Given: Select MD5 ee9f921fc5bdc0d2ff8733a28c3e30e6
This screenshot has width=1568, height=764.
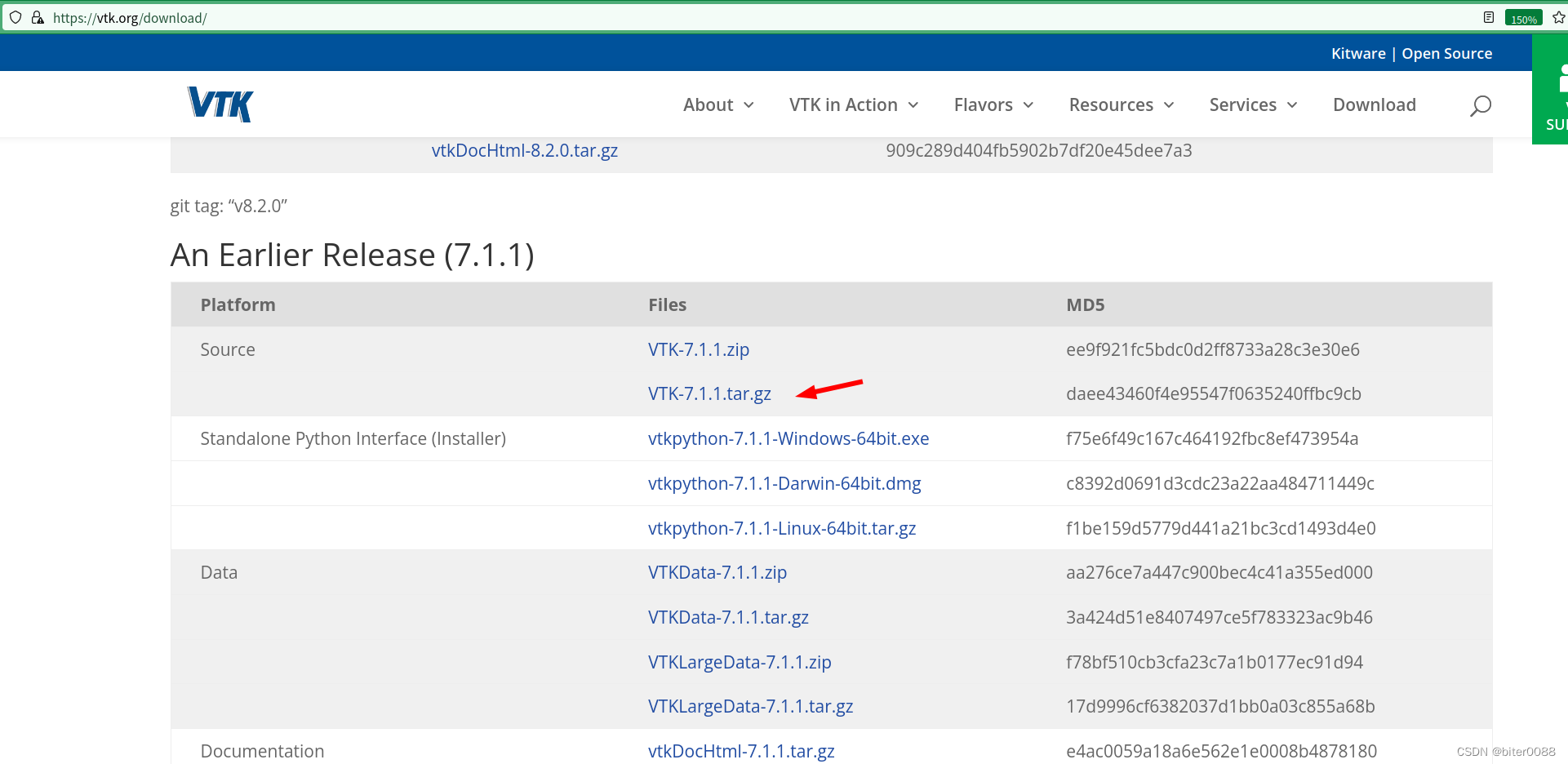Looking at the screenshot, I should pyautogui.click(x=1213, y=349).
